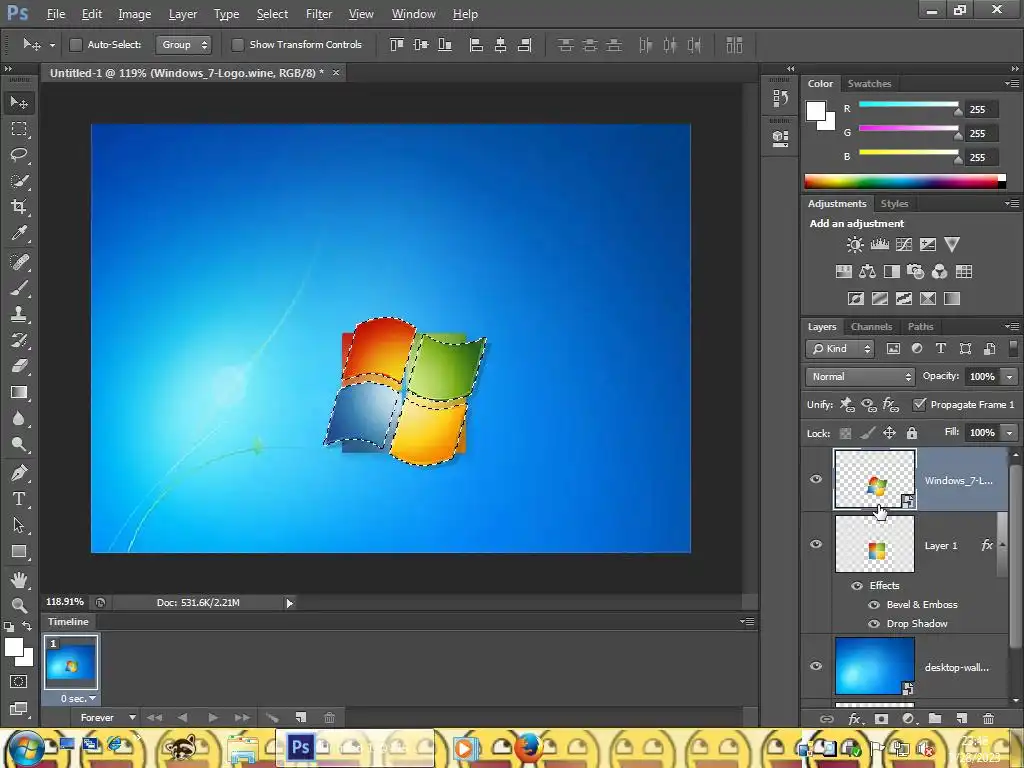Hide the desktop-wallpaper layer

[x=816, y=666]
